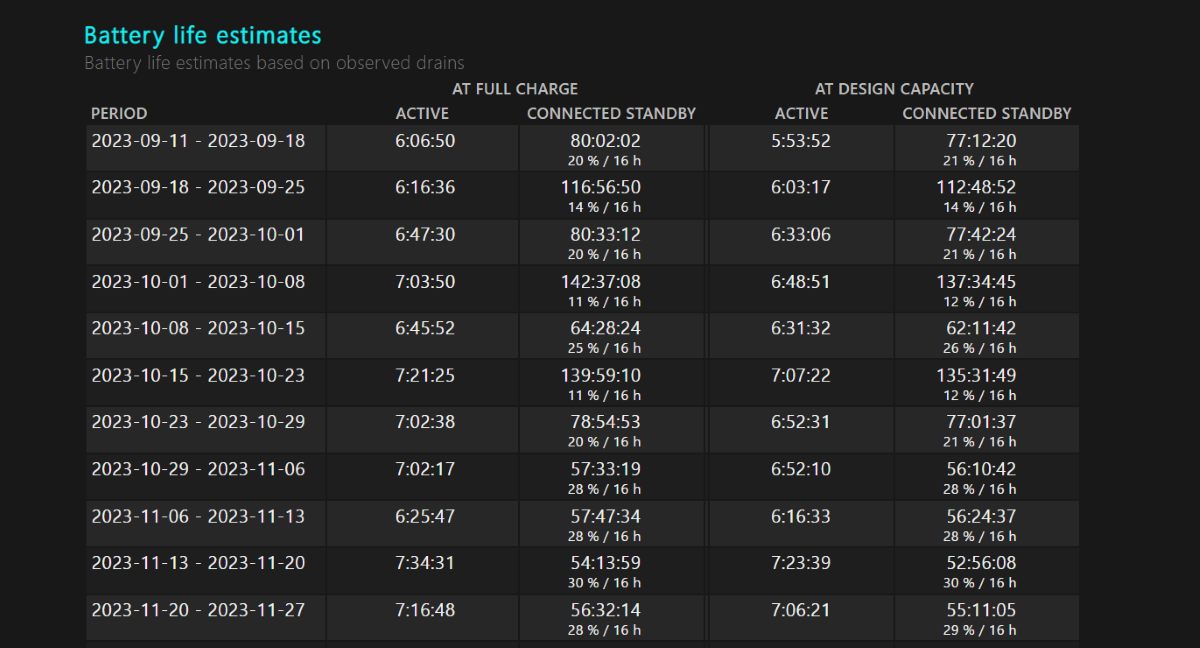
Task: Click the subtitle about observed drains
Action: 274,63
